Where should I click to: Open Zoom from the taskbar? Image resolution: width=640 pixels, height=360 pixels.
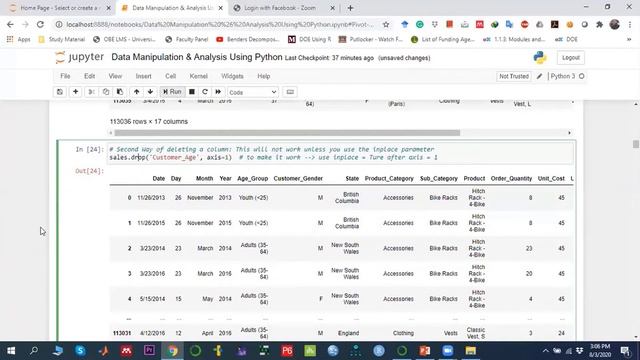pyautogui.click(x=448, y=351)
